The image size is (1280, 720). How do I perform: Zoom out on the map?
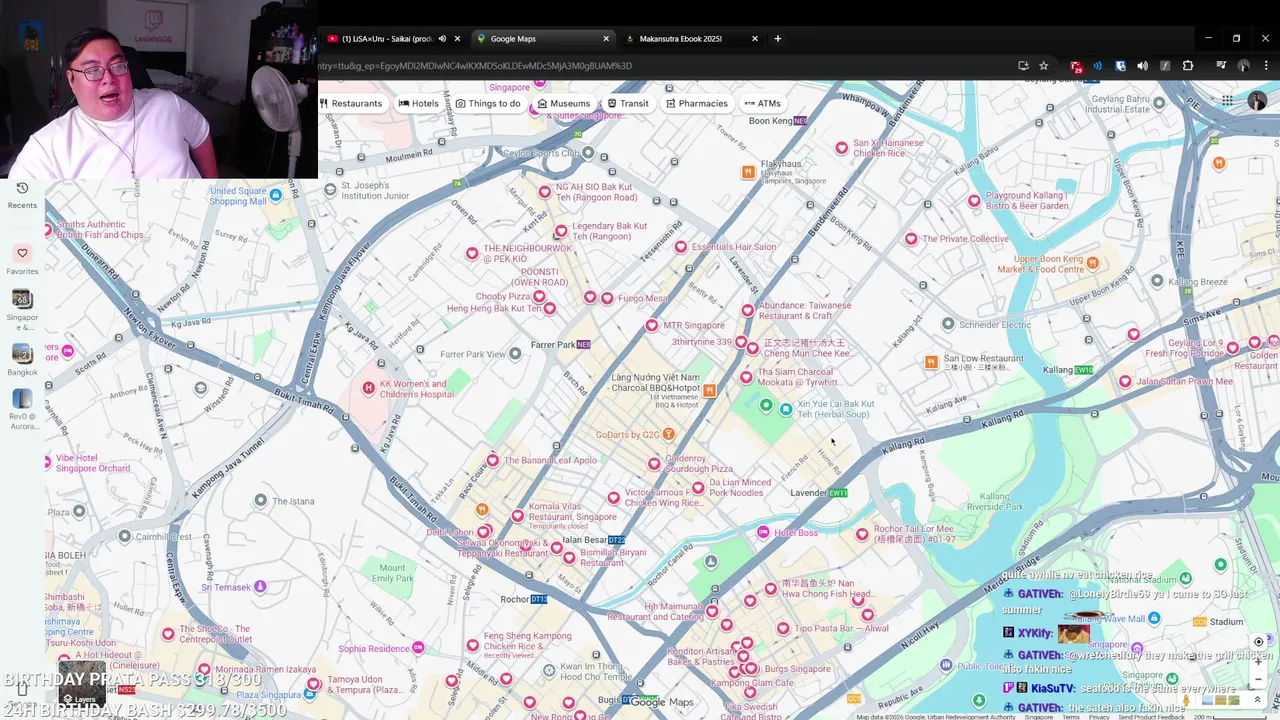(1258, 679)
